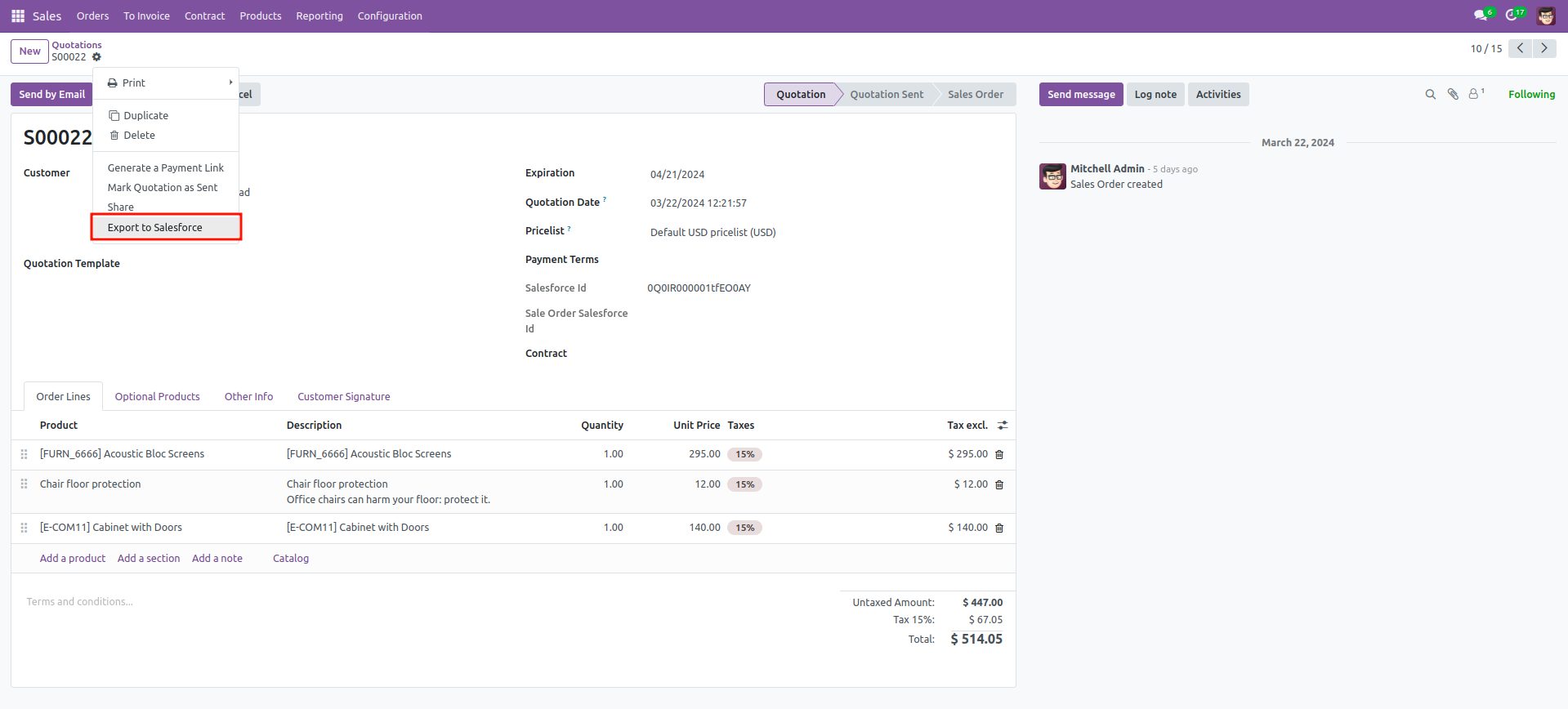
Task: Click the Expiration date field 04/21/2024
Action: coord(677,175)
